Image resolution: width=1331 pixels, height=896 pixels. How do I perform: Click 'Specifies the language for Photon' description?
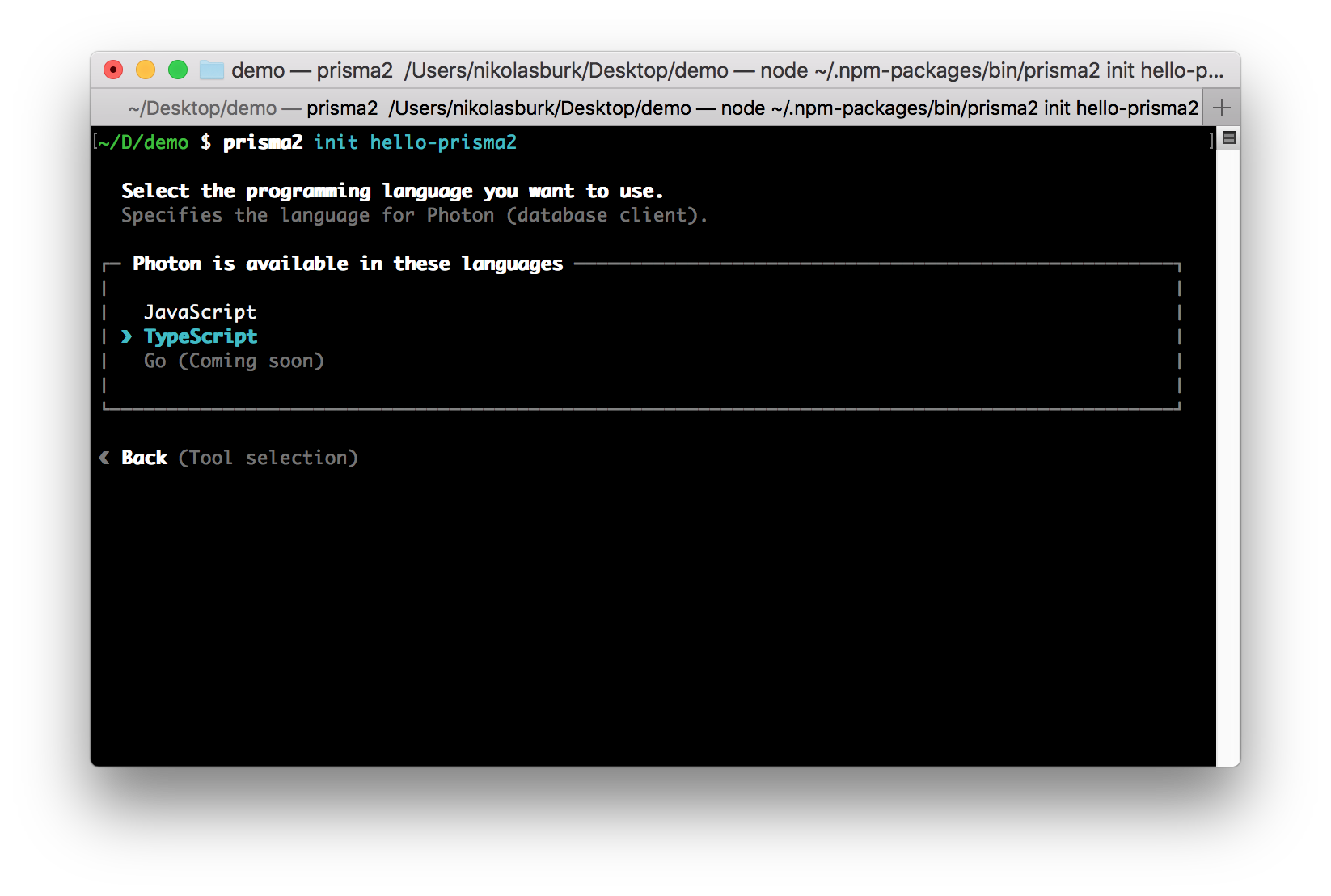[414, 215]
